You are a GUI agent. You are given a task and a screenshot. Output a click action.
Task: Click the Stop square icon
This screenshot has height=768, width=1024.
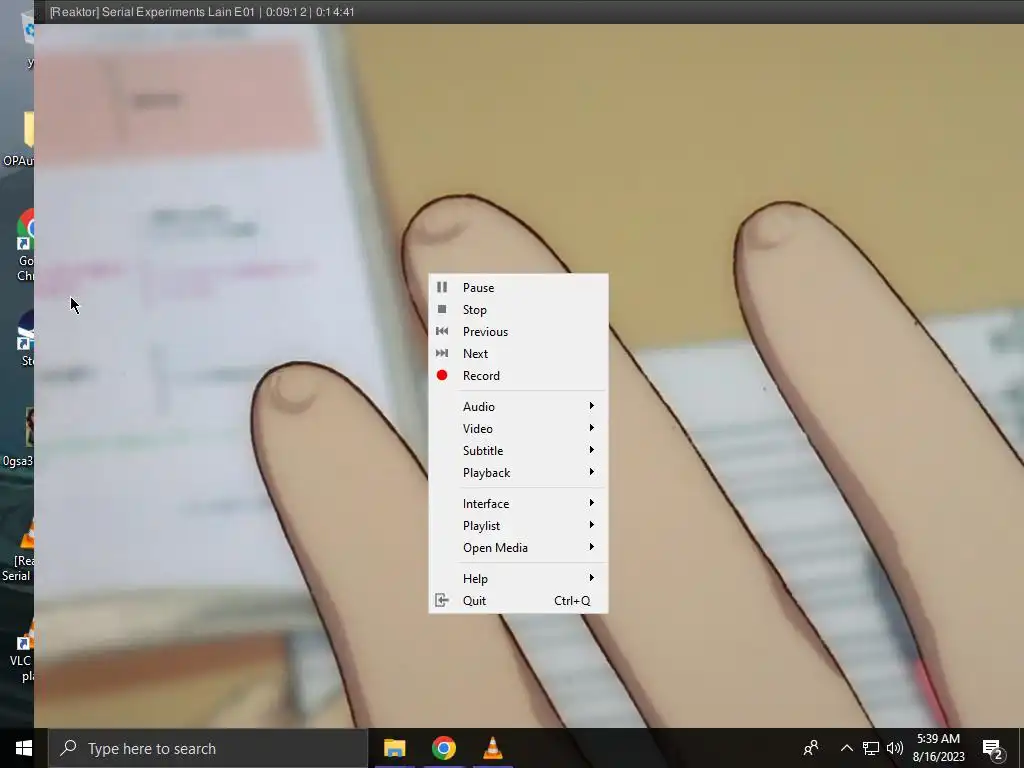pyautogui.click(x=442, y=310)
